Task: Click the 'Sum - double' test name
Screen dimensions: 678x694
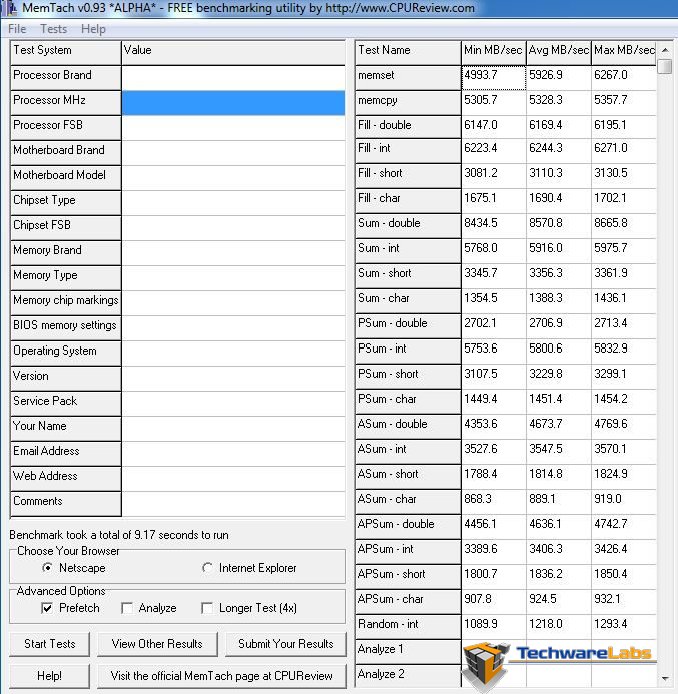Action: point(408,226)
